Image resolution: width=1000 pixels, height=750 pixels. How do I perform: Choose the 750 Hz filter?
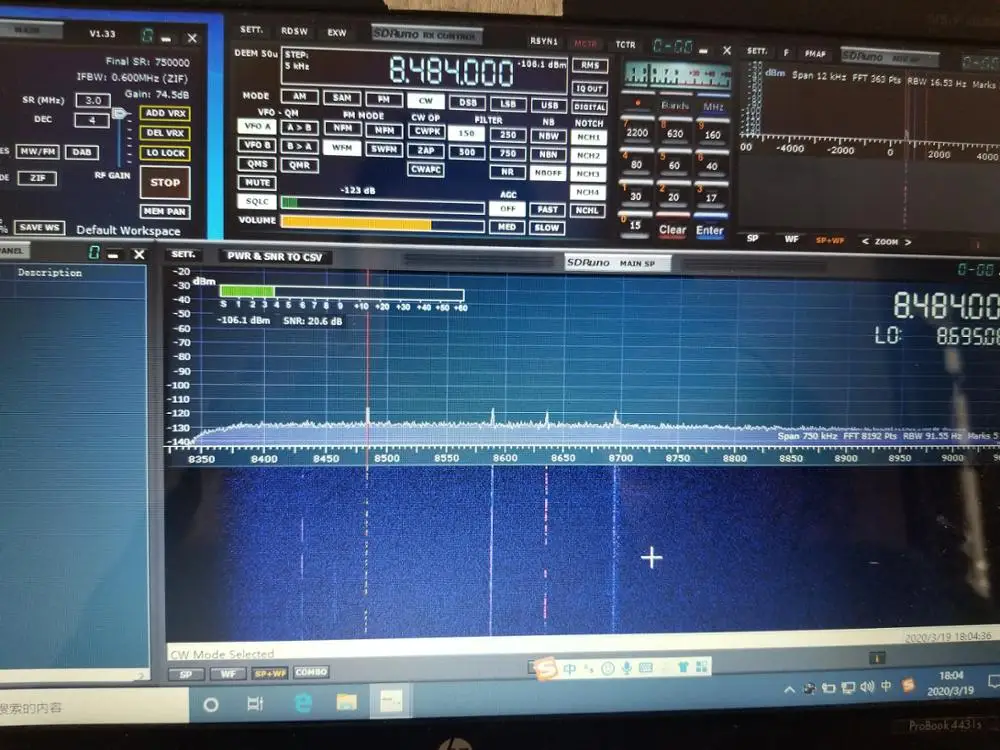coord(508,153)
